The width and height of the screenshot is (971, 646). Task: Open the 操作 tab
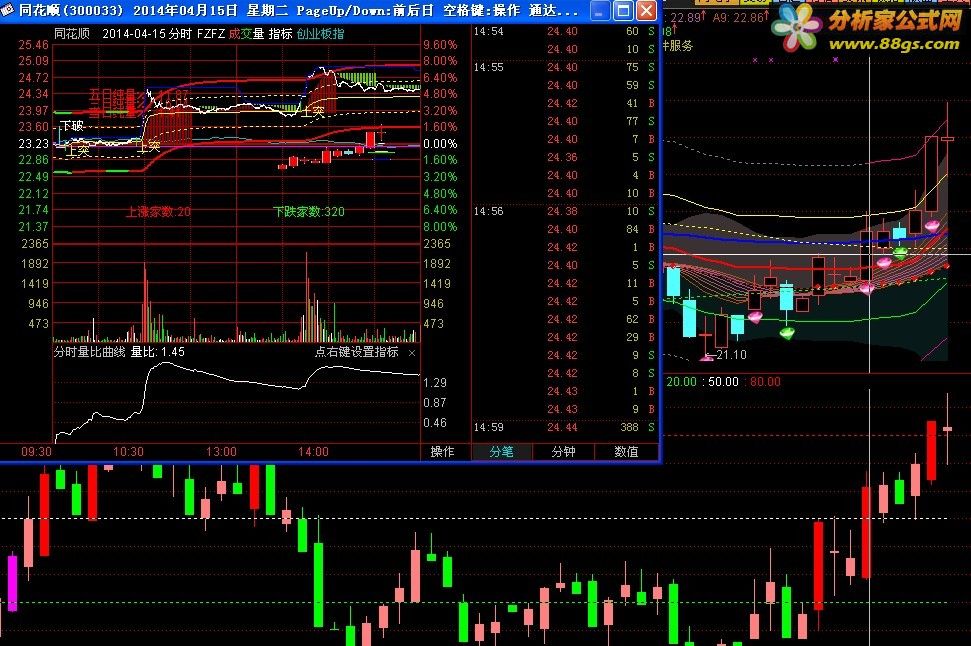coord(442,452)
